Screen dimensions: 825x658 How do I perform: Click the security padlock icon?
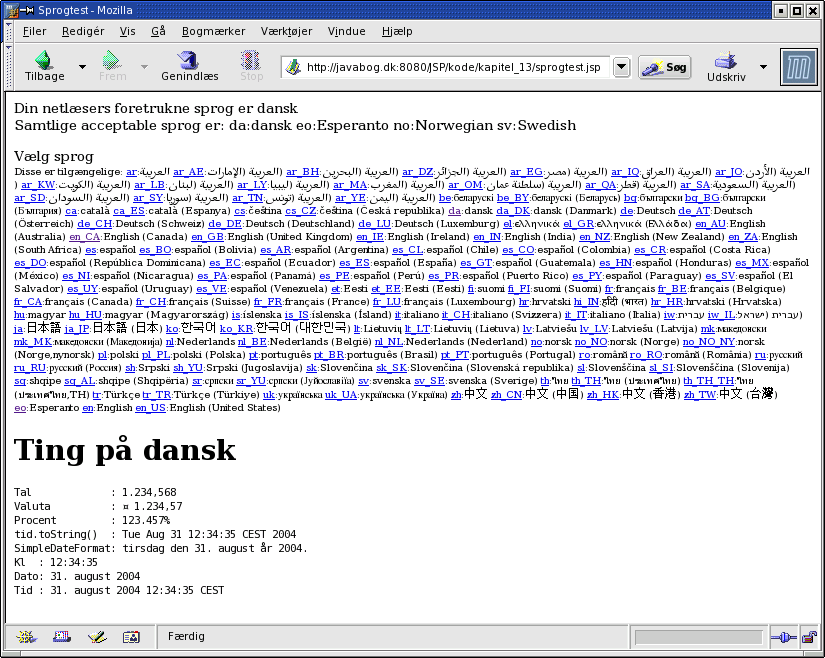[808, 636]
